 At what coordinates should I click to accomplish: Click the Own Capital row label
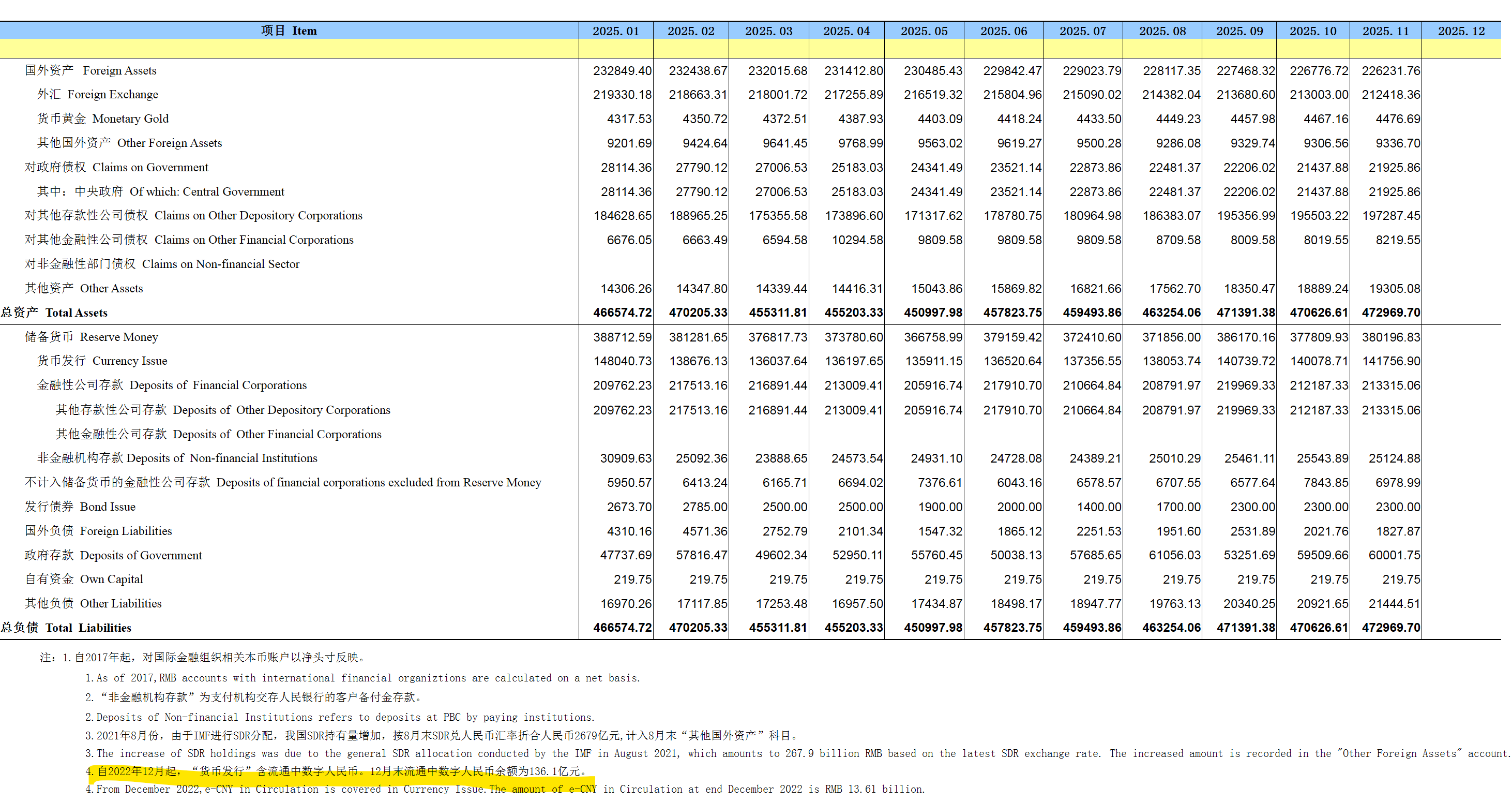[84, 580]
